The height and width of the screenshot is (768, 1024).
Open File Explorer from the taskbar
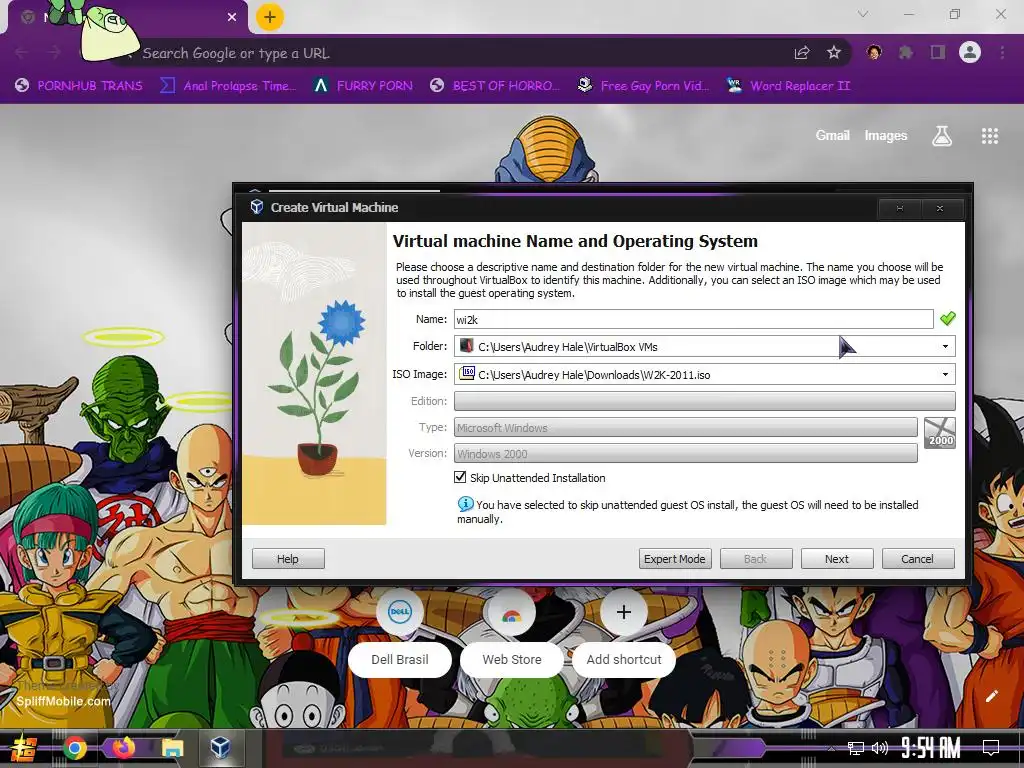point(172,748)
